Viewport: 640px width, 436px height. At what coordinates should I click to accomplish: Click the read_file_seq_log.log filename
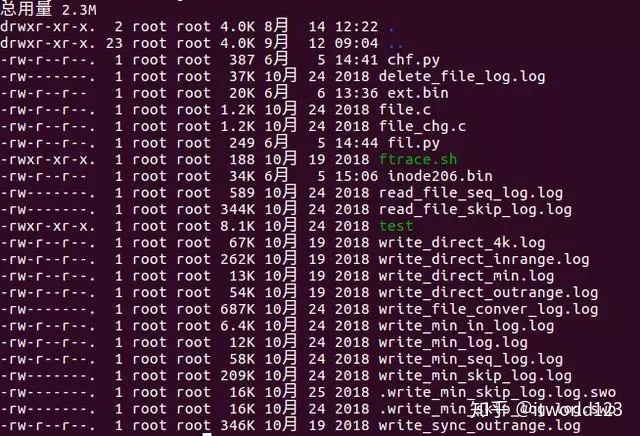pyautogui.click(x=471, y=193)
